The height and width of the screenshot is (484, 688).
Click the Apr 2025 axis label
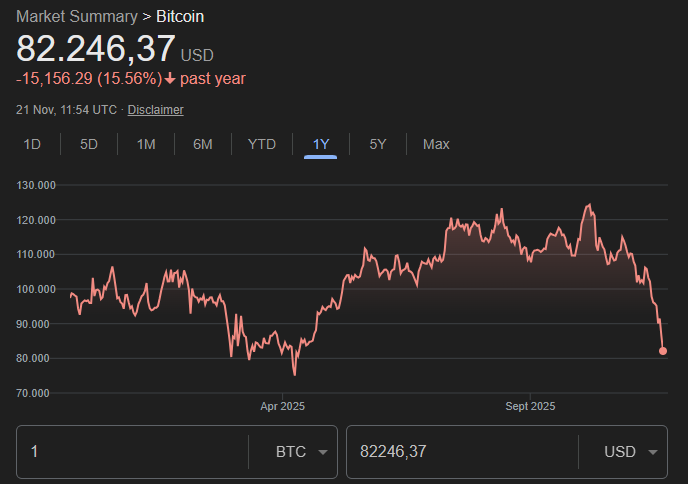click(x=283, y=406)
